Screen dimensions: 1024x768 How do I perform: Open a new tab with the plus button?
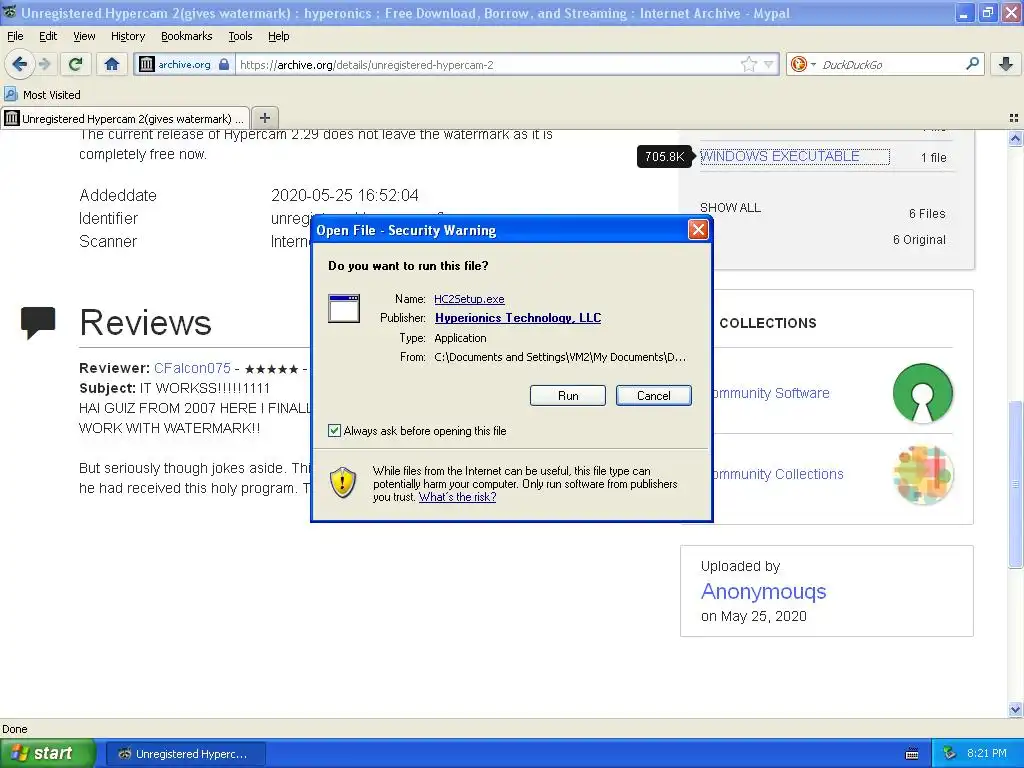264,118
